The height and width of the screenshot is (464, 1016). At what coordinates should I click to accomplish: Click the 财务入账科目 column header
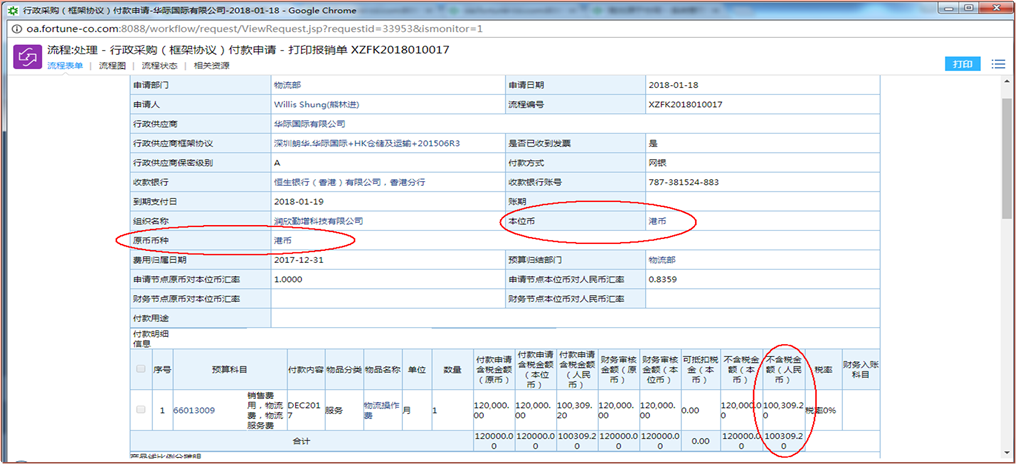coord(860,369)
